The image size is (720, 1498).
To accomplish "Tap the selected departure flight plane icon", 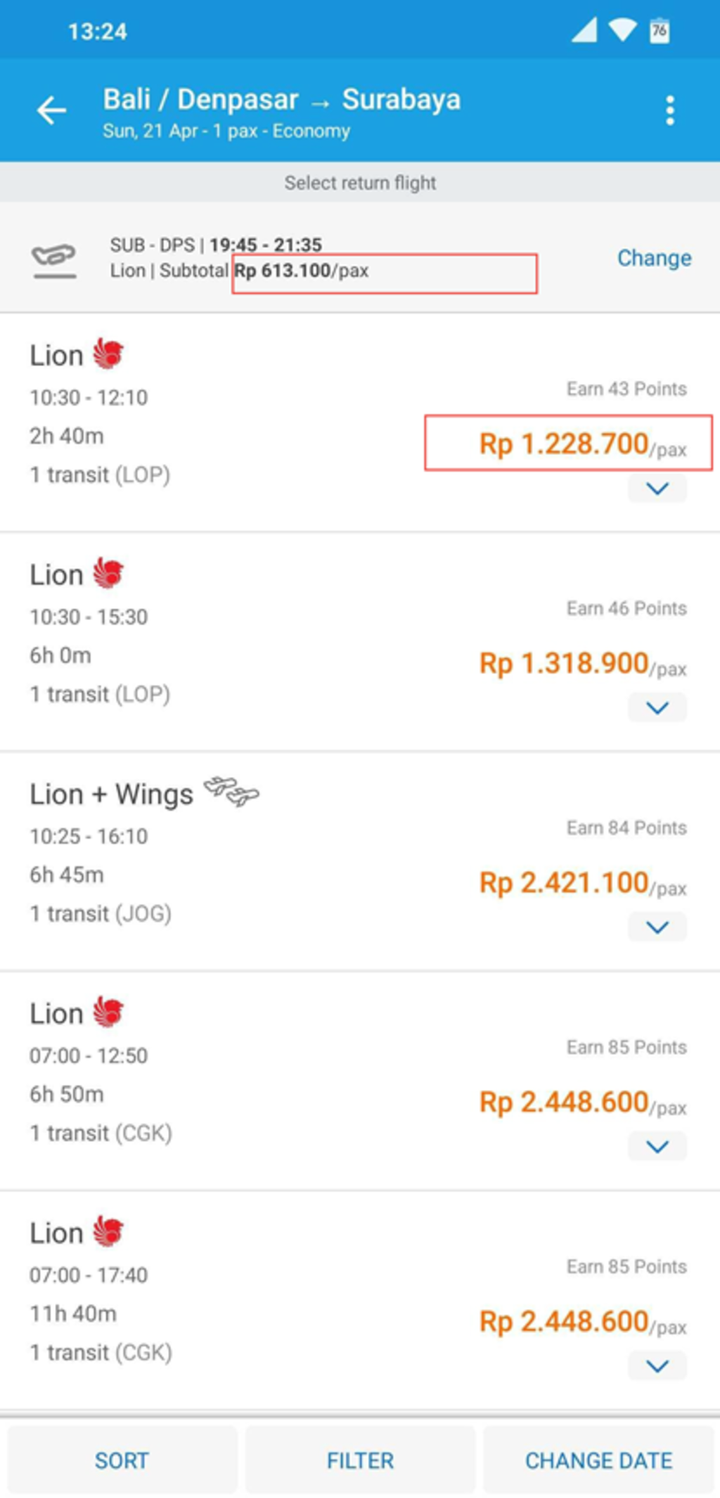I will 54,259.
